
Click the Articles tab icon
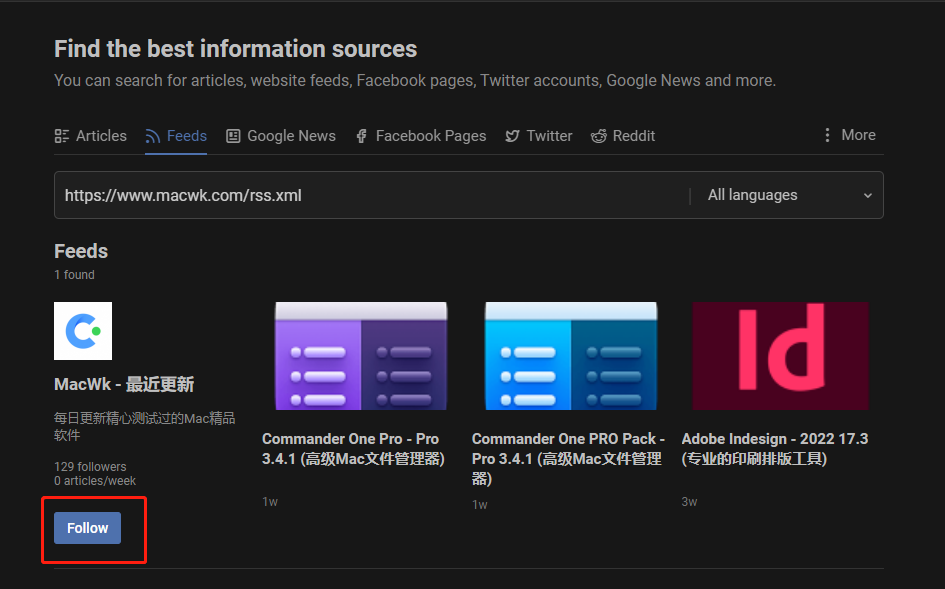click(62, 136)
